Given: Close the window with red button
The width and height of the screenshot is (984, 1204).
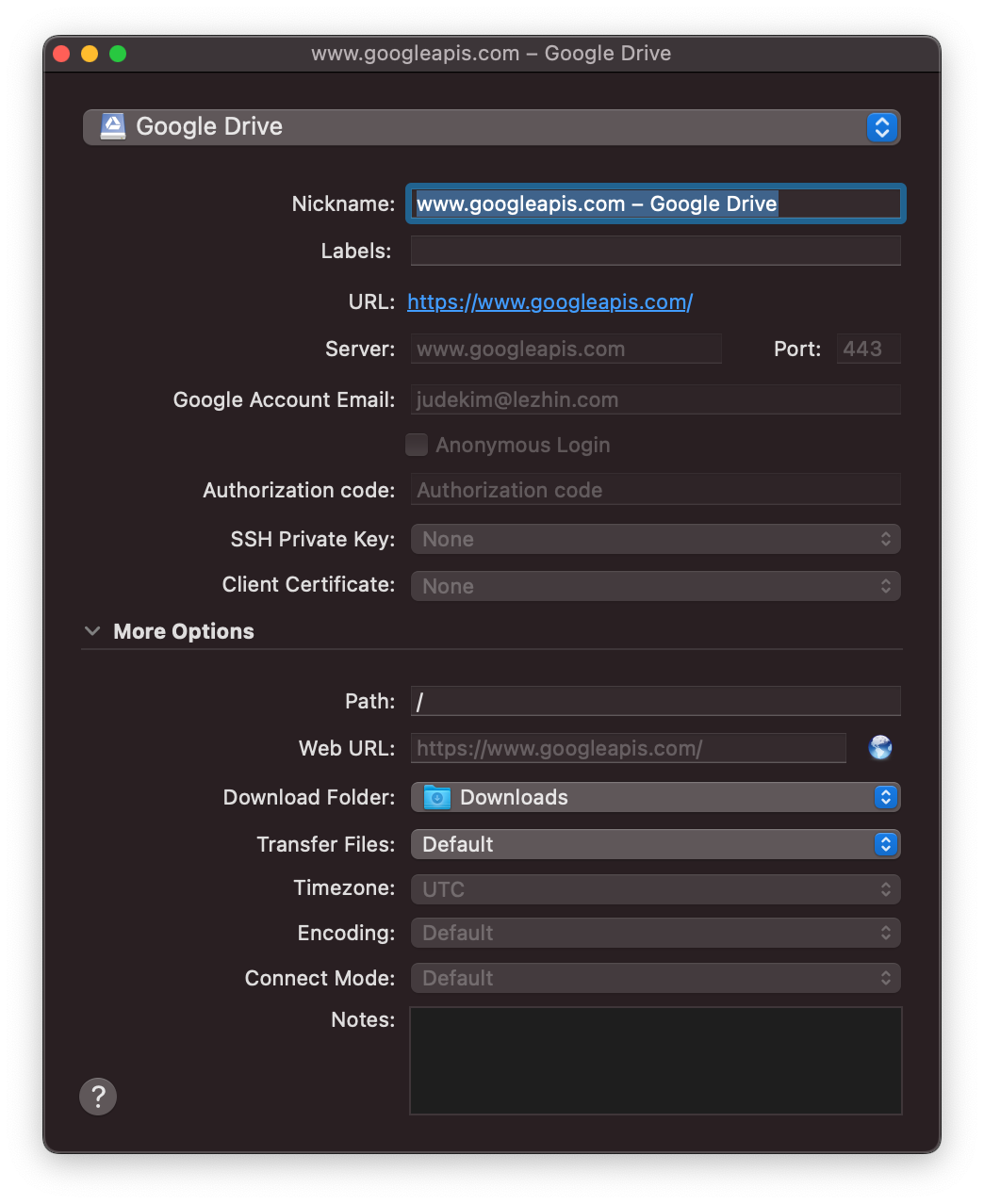Looking at the screenshot, I should pyautogui.click(x=61, y=54).
